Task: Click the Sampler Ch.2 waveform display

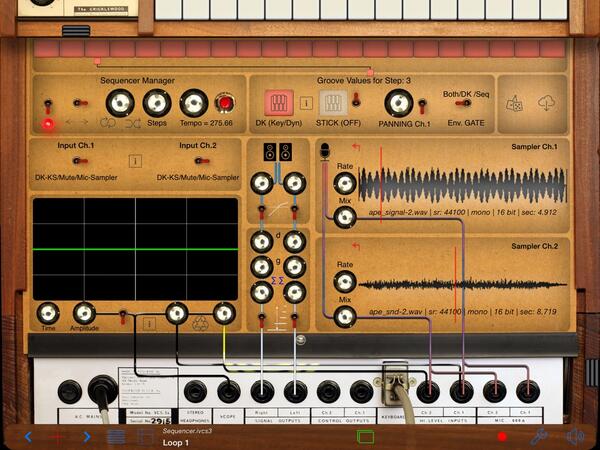Action: [463, 284]
